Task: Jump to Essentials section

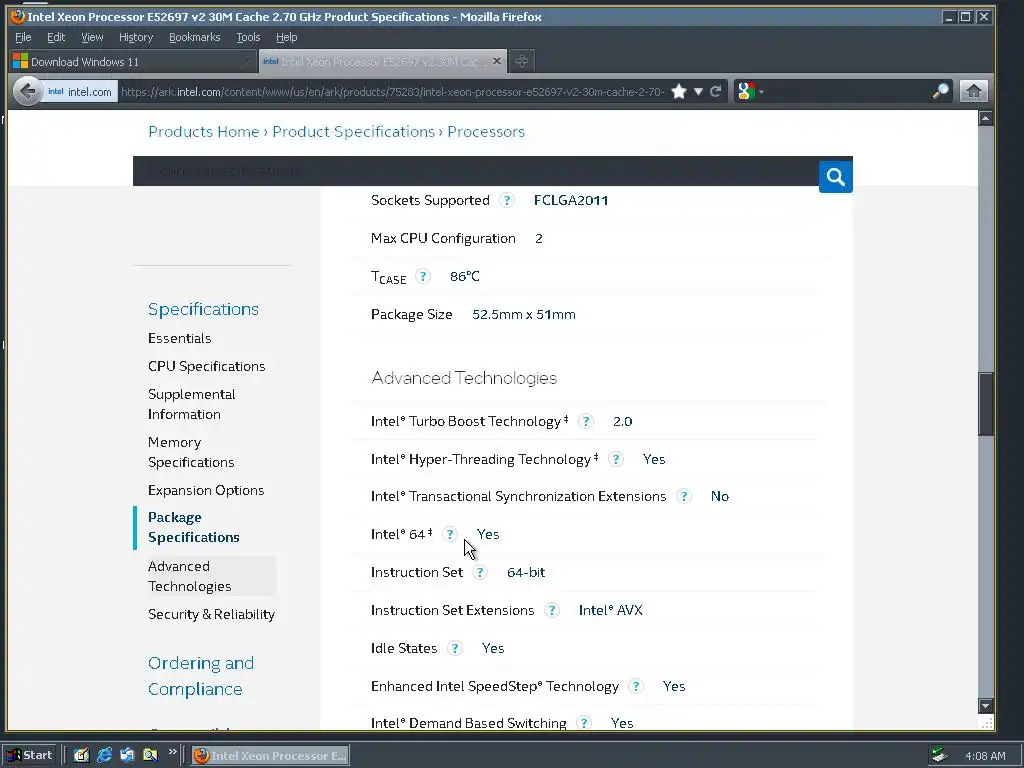Action: [x=180, y=338]
